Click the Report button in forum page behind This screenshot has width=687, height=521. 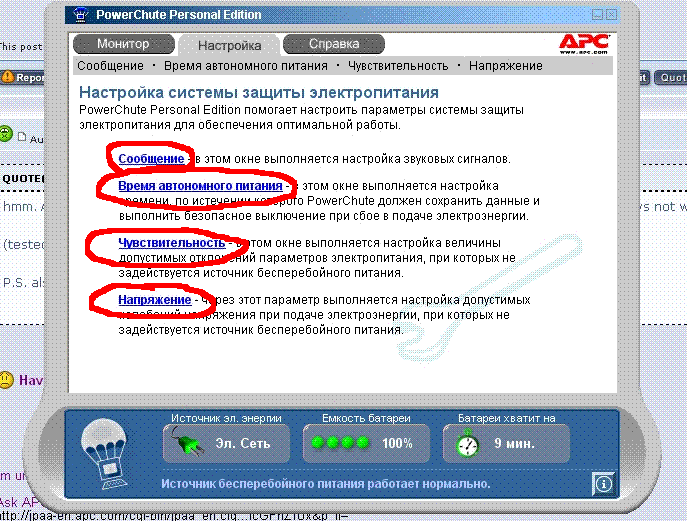tap(23, 78)
